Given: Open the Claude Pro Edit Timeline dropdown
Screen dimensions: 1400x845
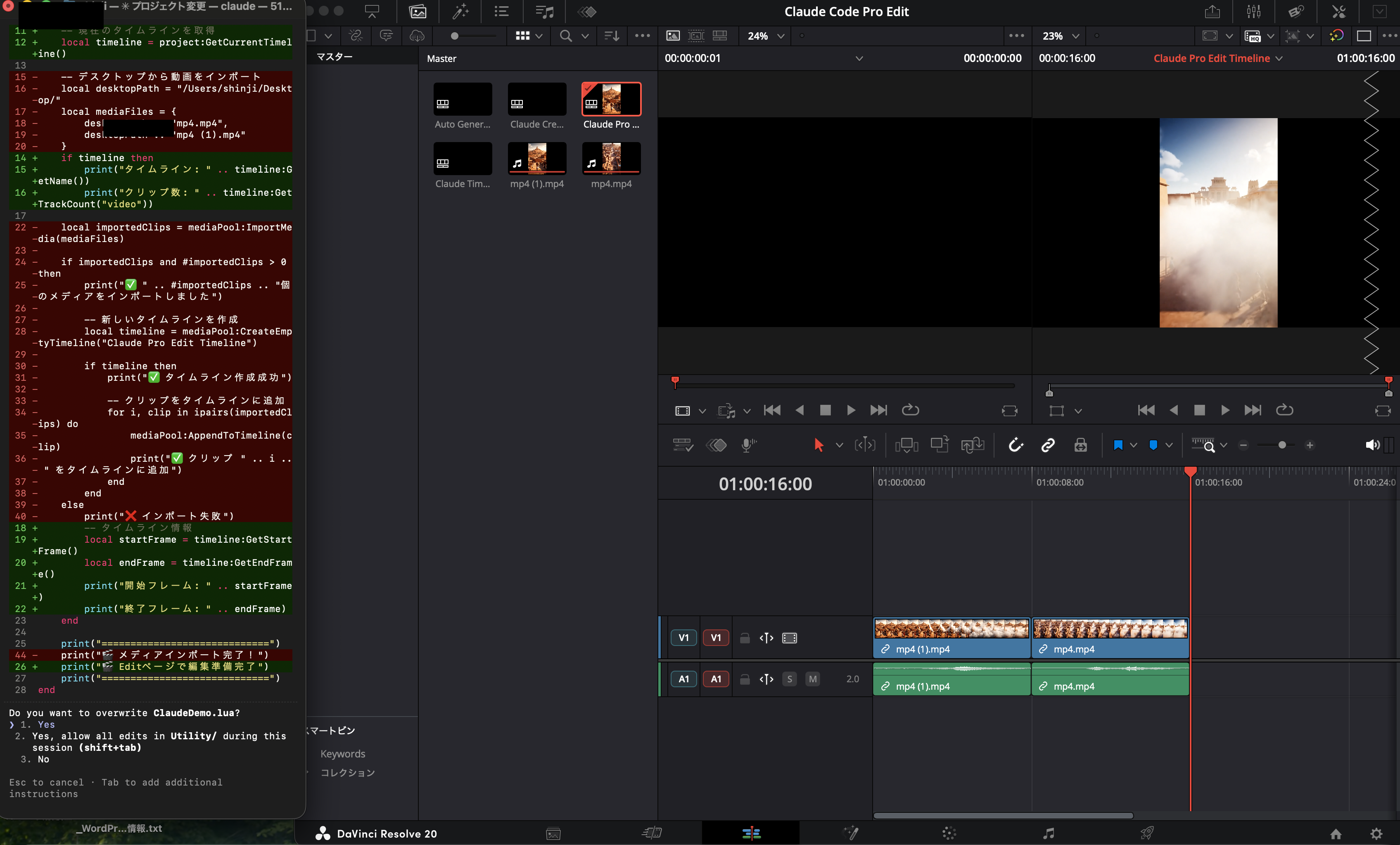Looking at the screenshot, I should point(1279,59).
